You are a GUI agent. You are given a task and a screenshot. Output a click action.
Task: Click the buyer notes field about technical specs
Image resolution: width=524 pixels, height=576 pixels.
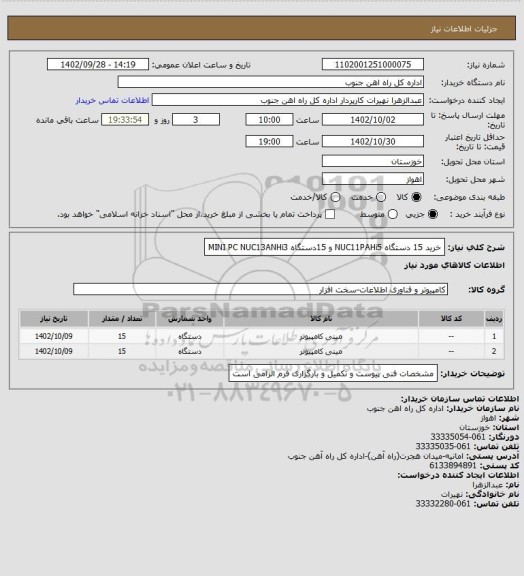click(x=333, y=374)
